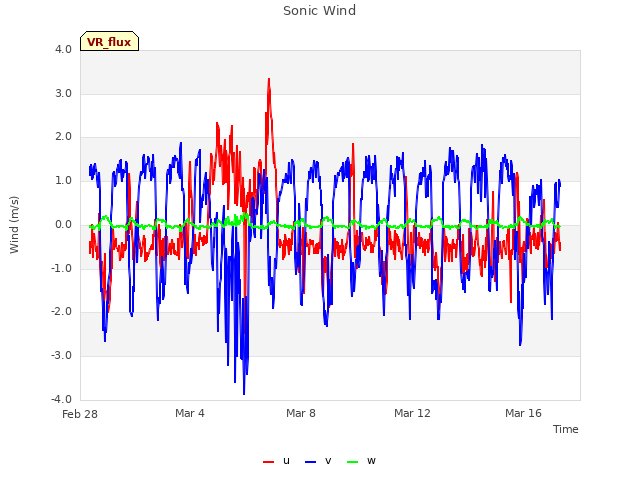
Task: Click the Mar 16 date tick label
Action: 523,413
